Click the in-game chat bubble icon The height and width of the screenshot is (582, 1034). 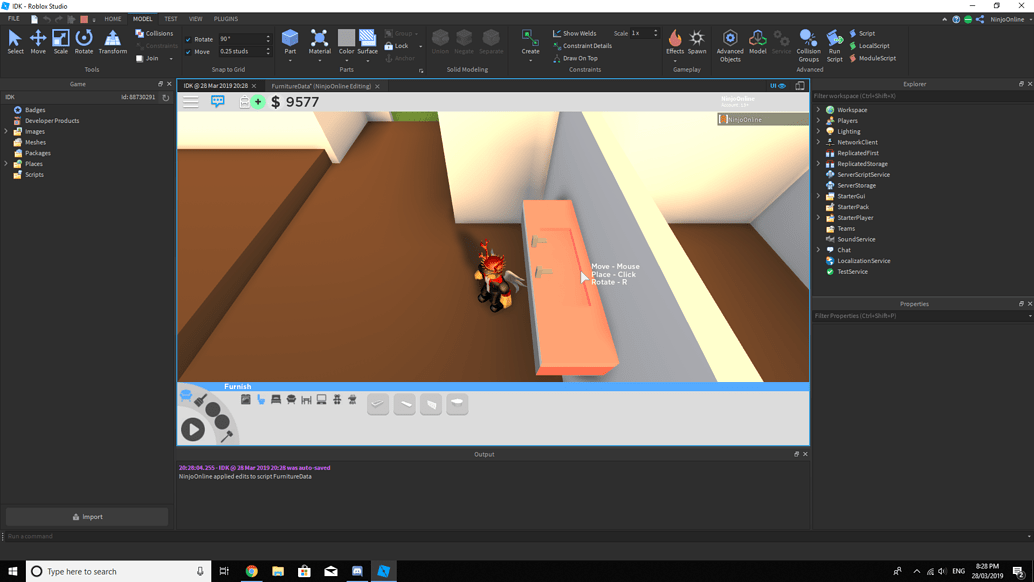(x=218, y=102)
